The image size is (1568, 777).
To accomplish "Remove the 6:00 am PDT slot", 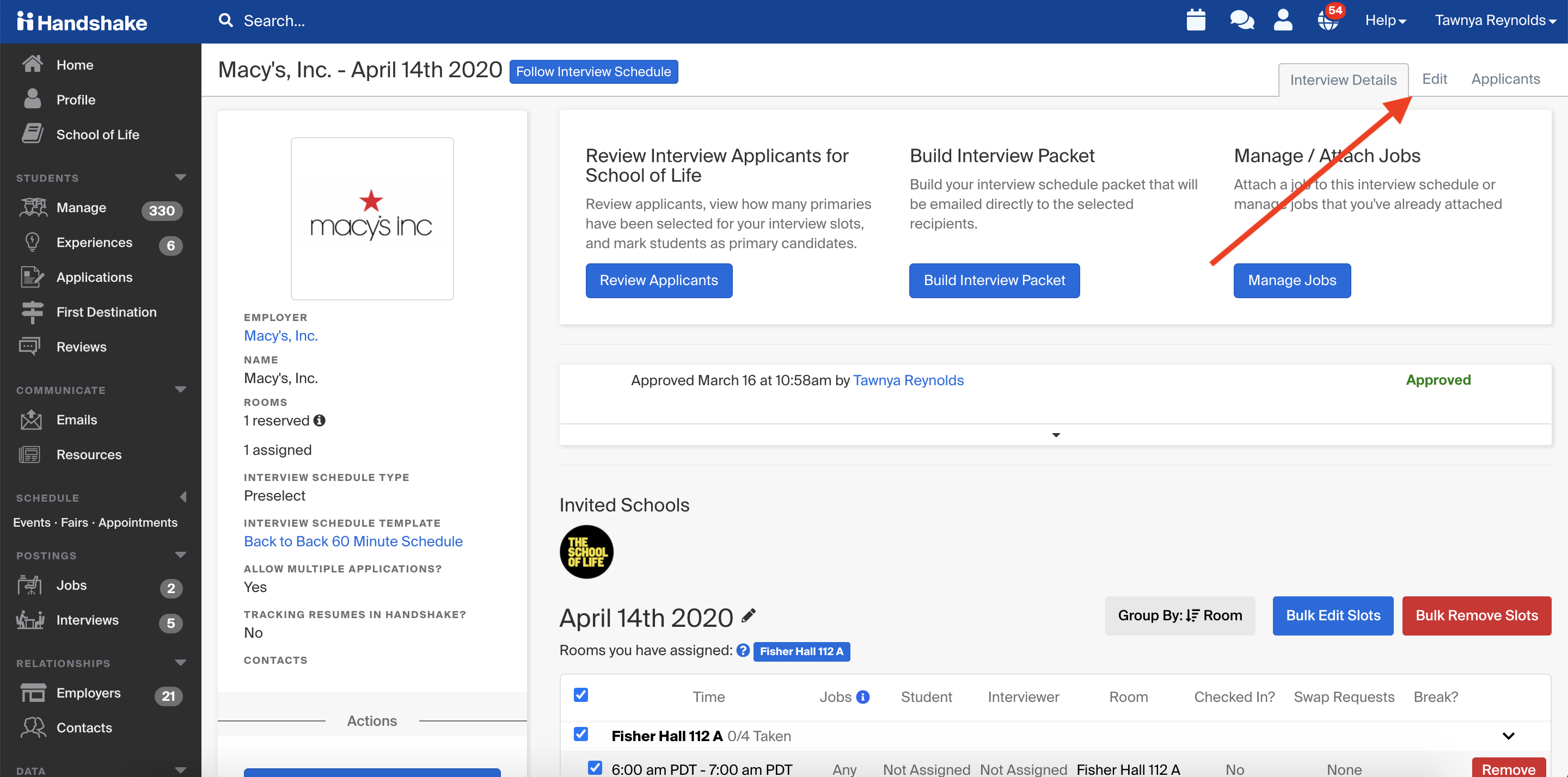I will pyautogui.click(x=1508, y=768).
